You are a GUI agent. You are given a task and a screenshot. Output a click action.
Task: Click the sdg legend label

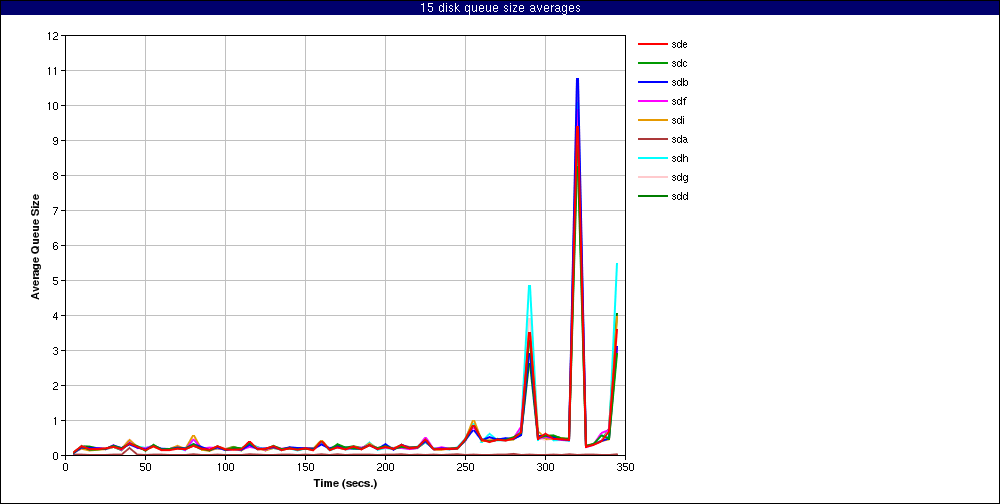(x=679, y=177)
